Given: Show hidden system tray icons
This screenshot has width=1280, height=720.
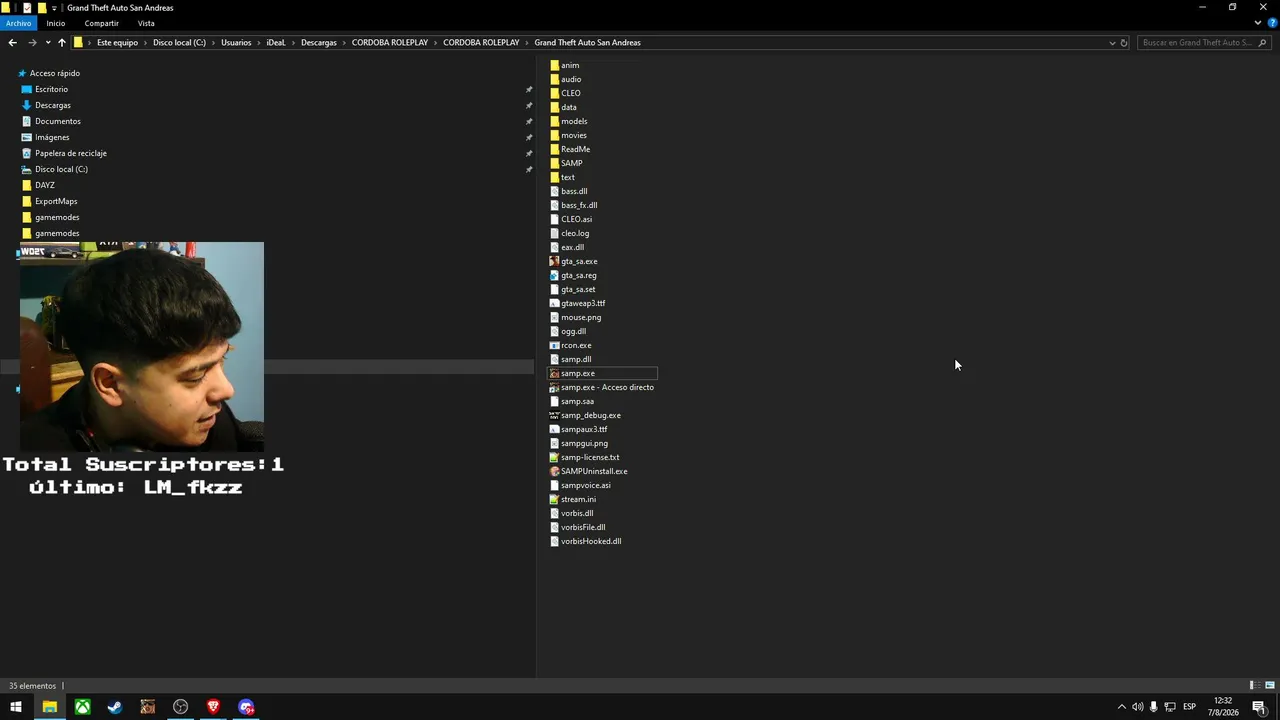Looking at the screenshot, I should [1121, 707].
